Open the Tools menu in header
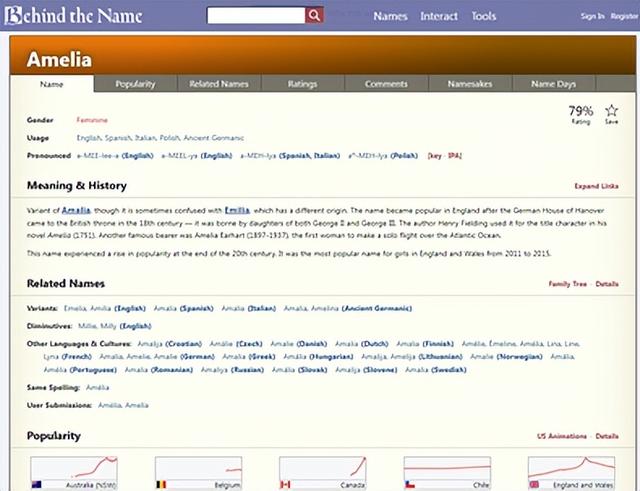Image resolution: width=640 pixels, height=491 pixels. click(484, 16)
